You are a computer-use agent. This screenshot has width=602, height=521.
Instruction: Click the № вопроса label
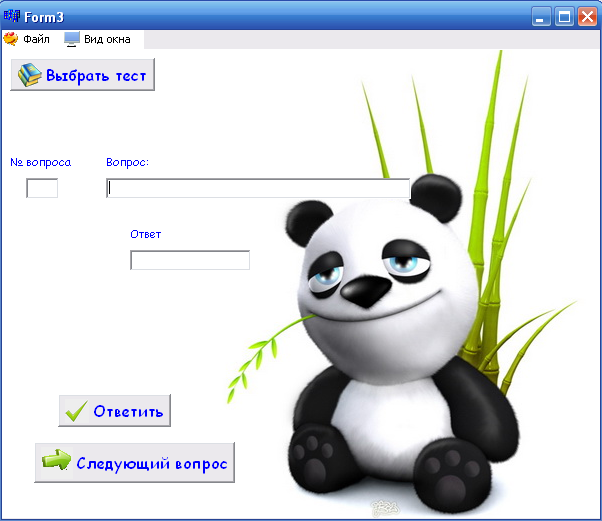point(41,162)
